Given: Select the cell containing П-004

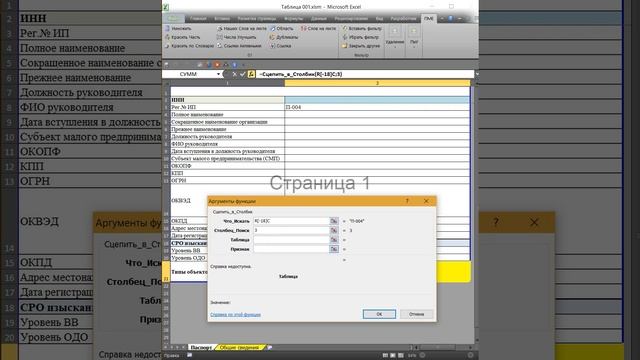Looking at the screenshot, I should click(377, 107).
